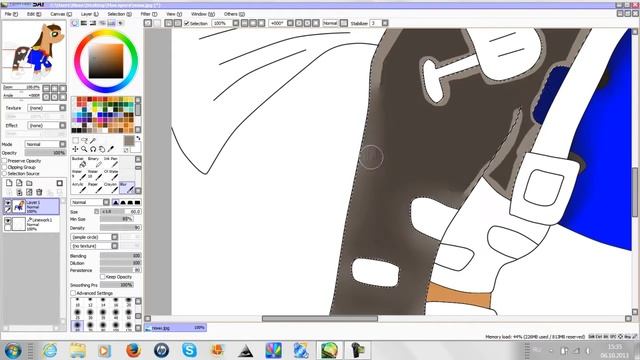Open the File menu
Screen dimensions: 640x360
coord(11,14)
